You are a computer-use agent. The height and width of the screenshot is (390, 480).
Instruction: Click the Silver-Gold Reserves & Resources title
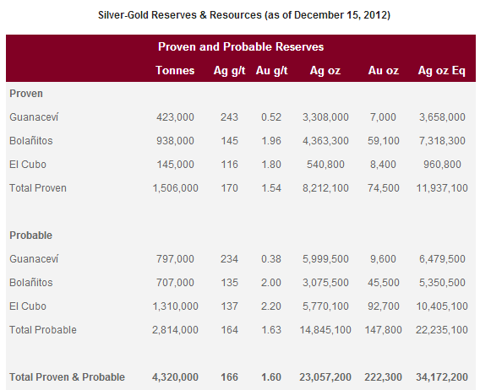tap(244, 15)
